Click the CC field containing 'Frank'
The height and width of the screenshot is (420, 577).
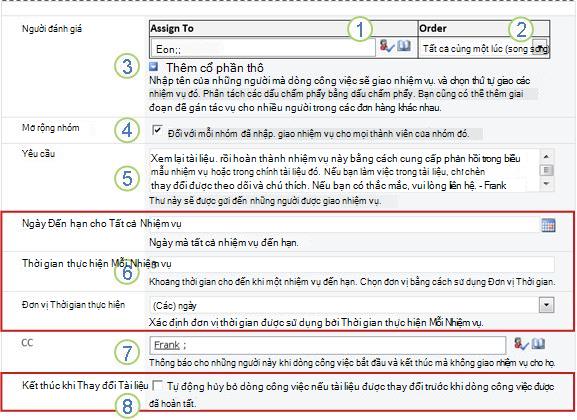(x=328, y=345)
